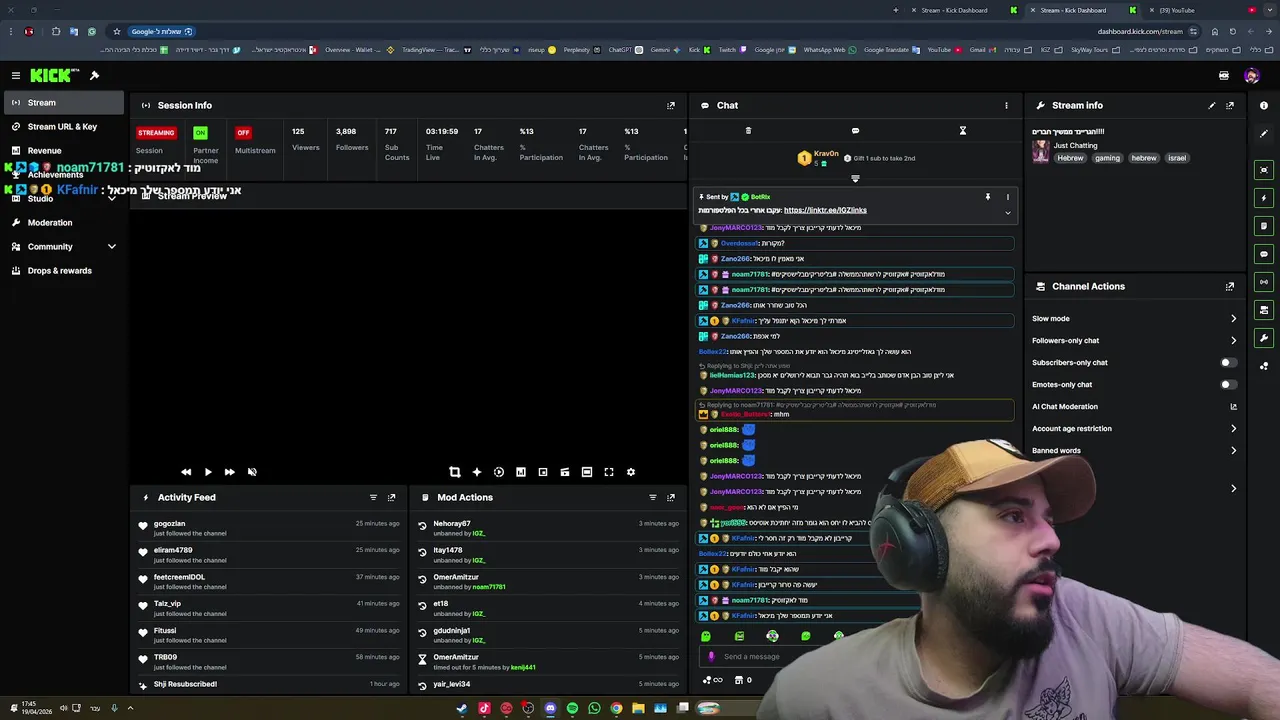
Task: Expand the pinned message chevron
Action: click(x=1007, y=212)
